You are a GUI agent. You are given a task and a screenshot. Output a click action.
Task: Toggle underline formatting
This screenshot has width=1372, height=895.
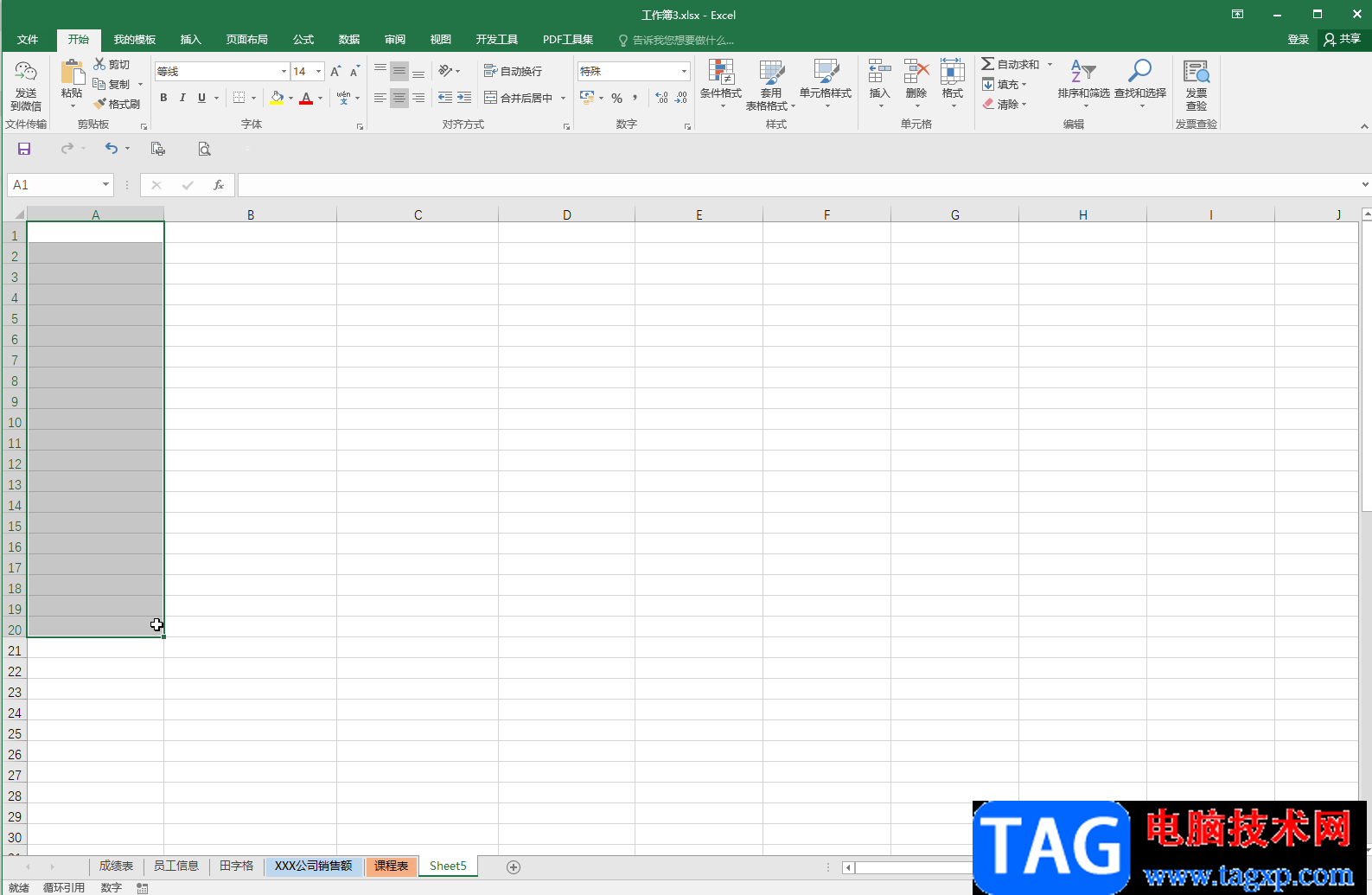[201, 98]
